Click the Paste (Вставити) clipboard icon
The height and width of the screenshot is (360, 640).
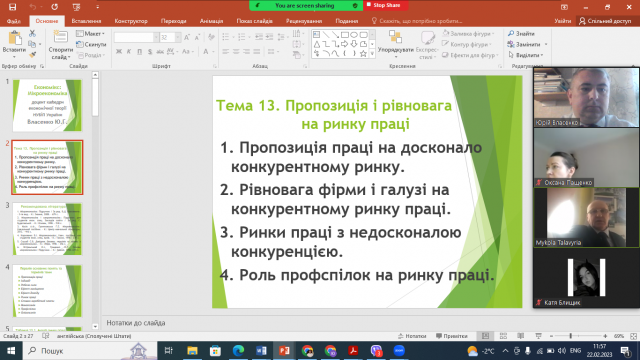[15, 38]
